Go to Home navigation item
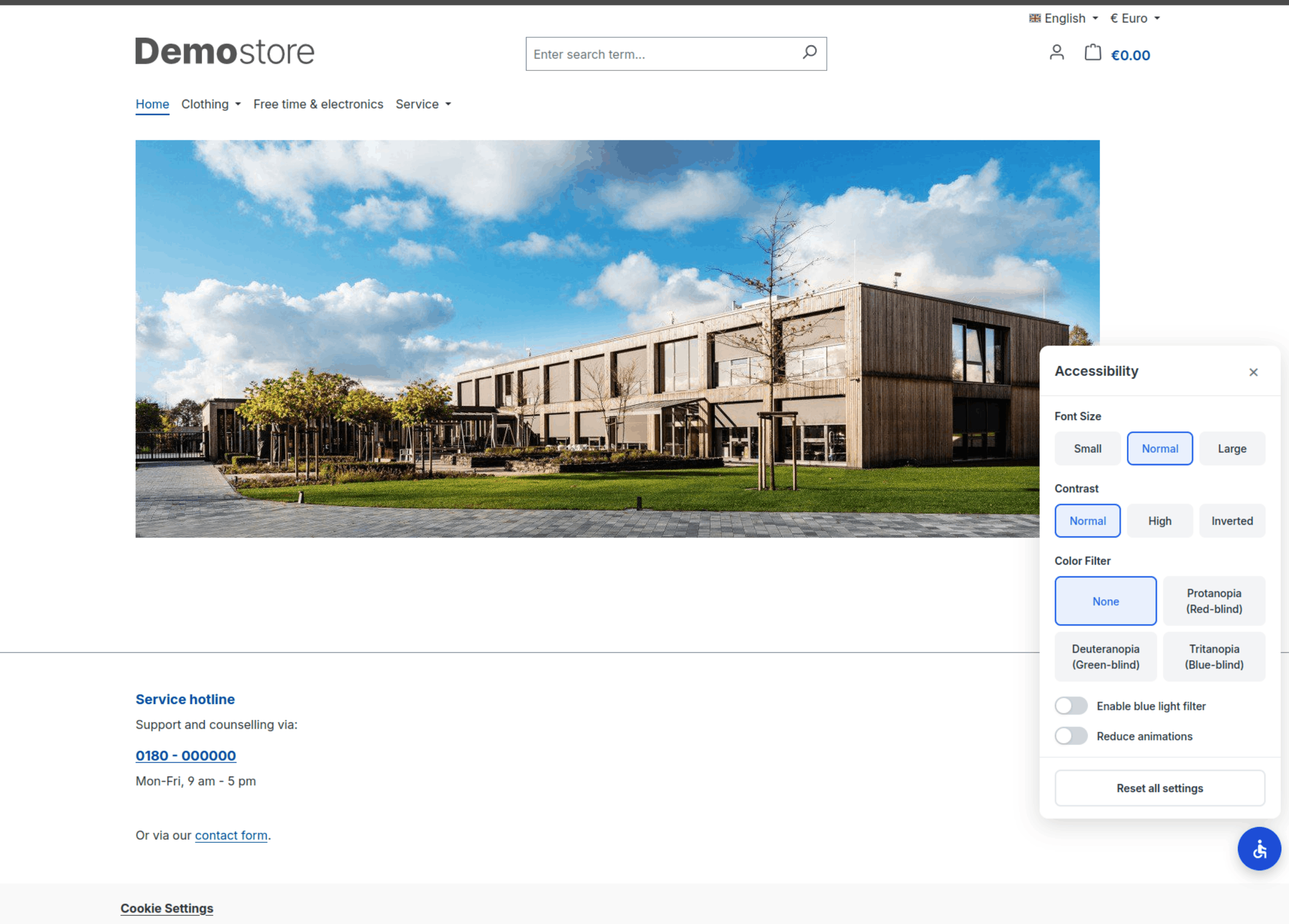 click(152, 104)
